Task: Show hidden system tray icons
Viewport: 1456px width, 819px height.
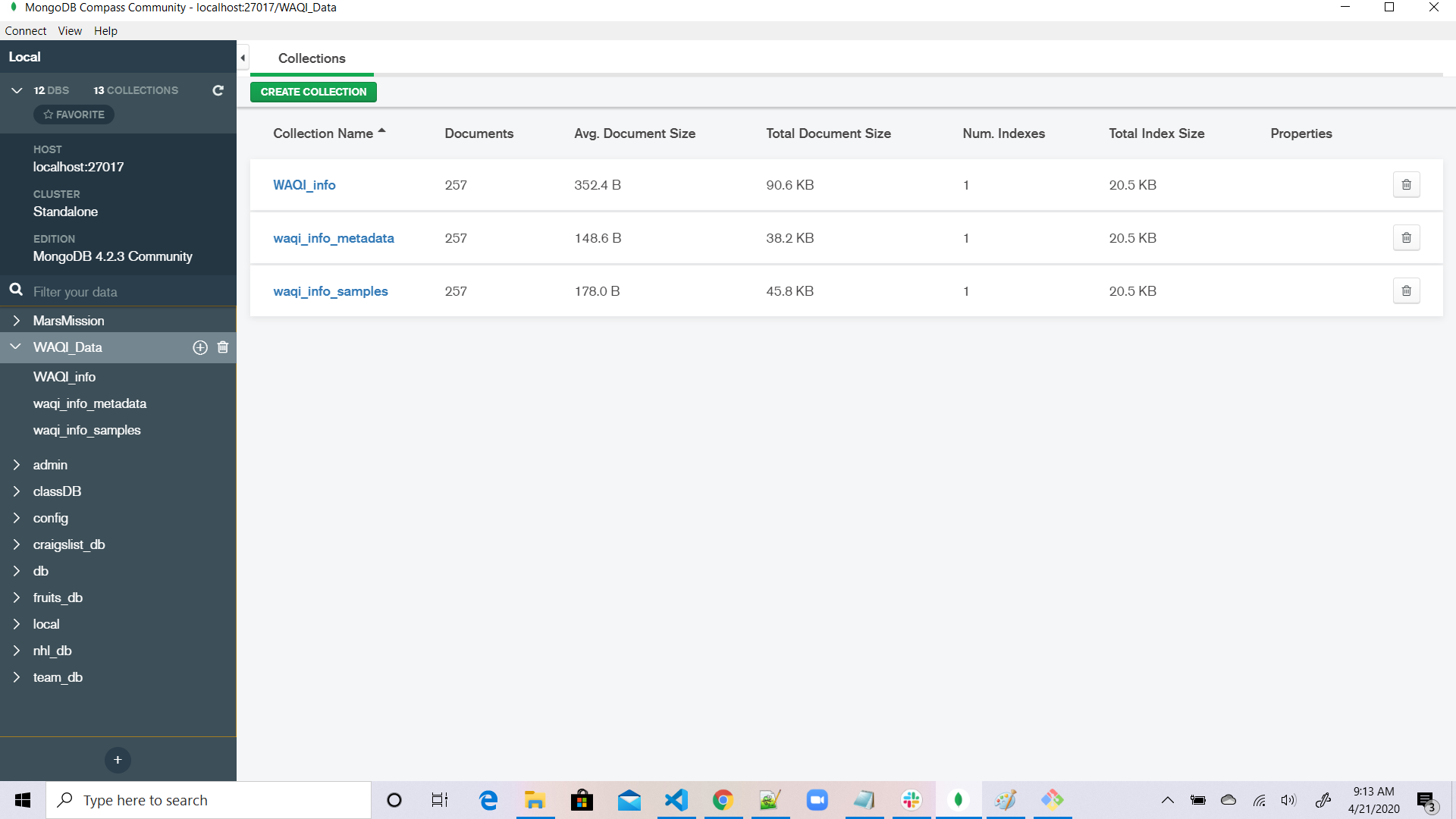Action: point(1168,800)
